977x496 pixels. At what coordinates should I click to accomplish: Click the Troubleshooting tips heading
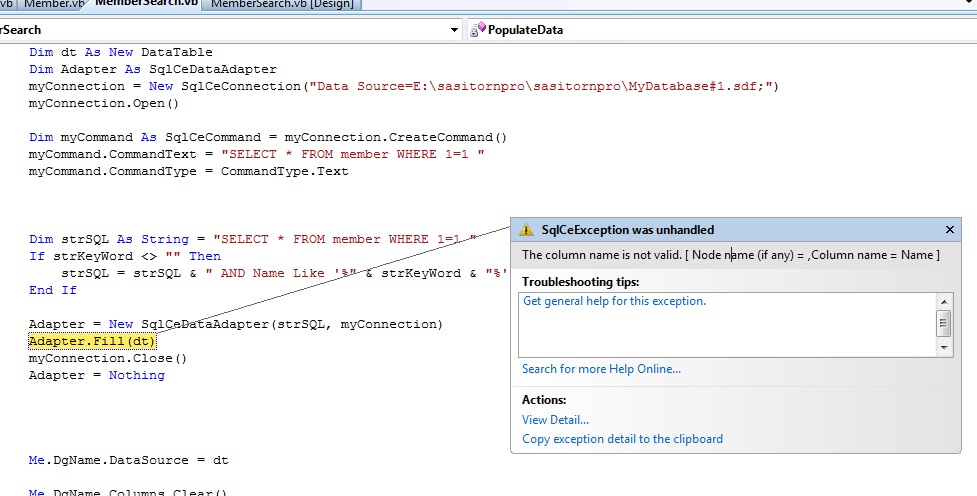click(x=581, y=282)
